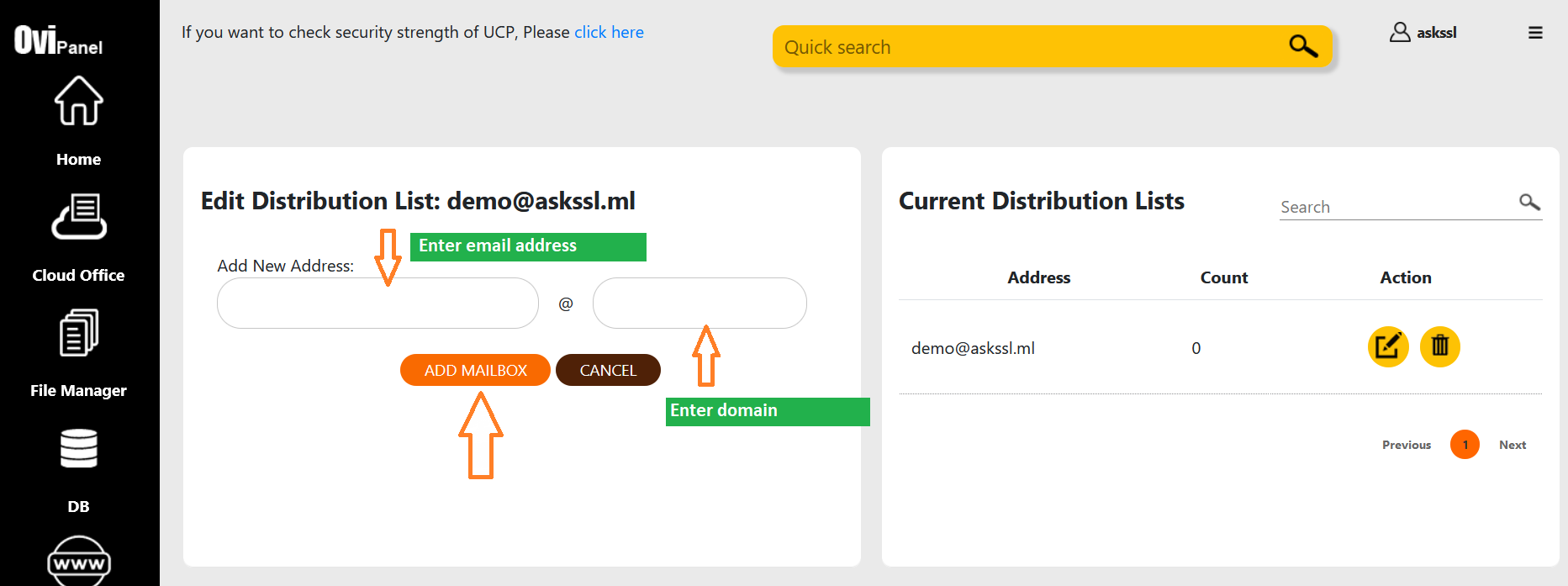1568x586 pixels.
Task: Follow the 'click here' security link
Action: pyautogui.click(x=609, y=32)
